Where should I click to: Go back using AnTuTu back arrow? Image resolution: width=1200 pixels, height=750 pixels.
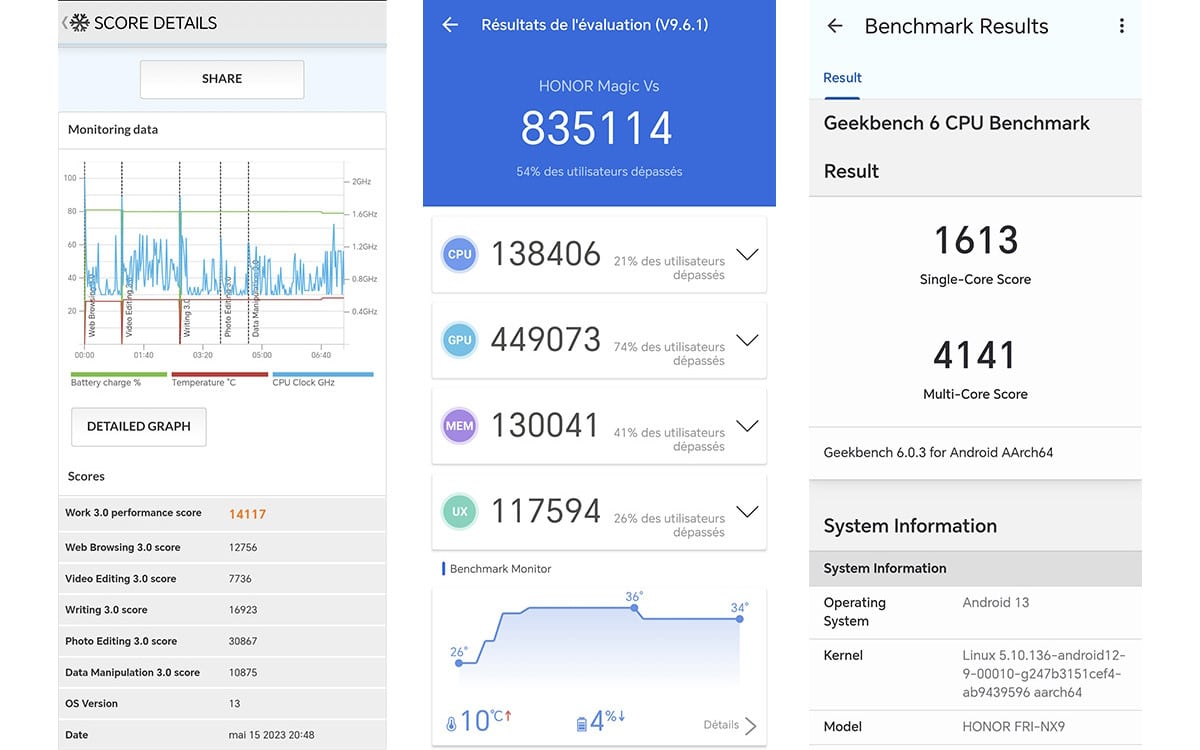pos(450,25)
